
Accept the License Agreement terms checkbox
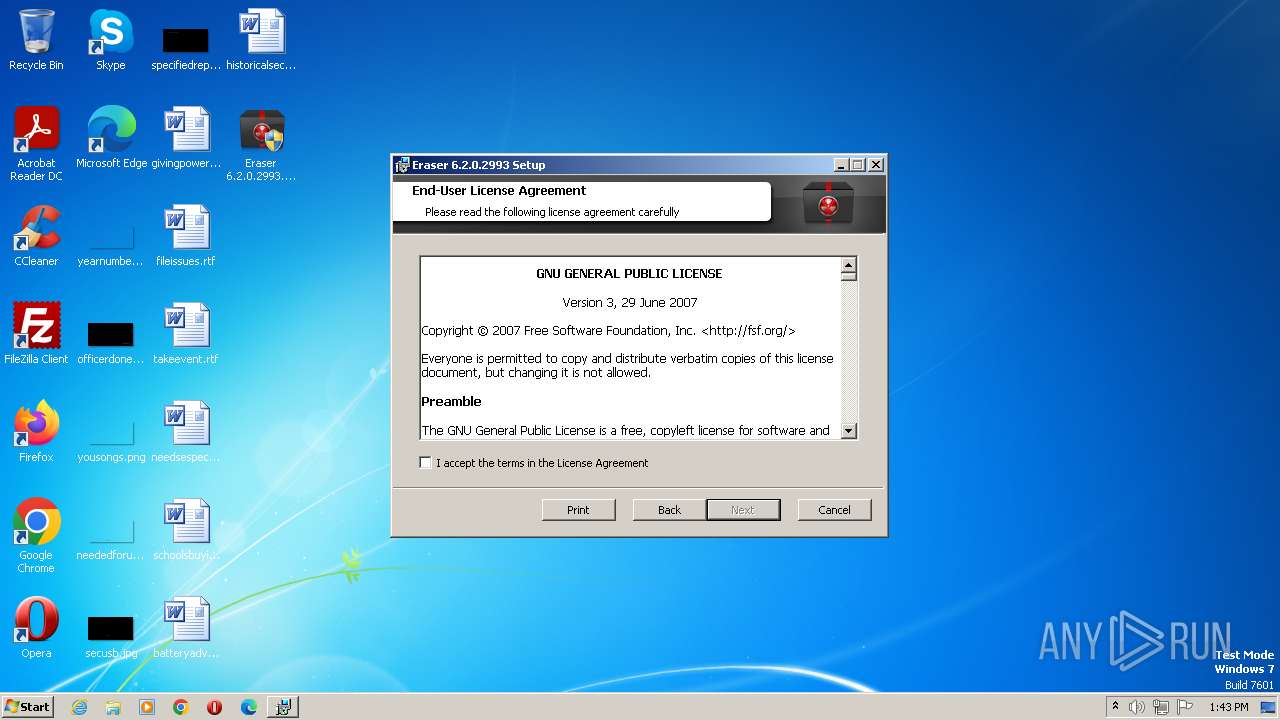click(426, 463)
